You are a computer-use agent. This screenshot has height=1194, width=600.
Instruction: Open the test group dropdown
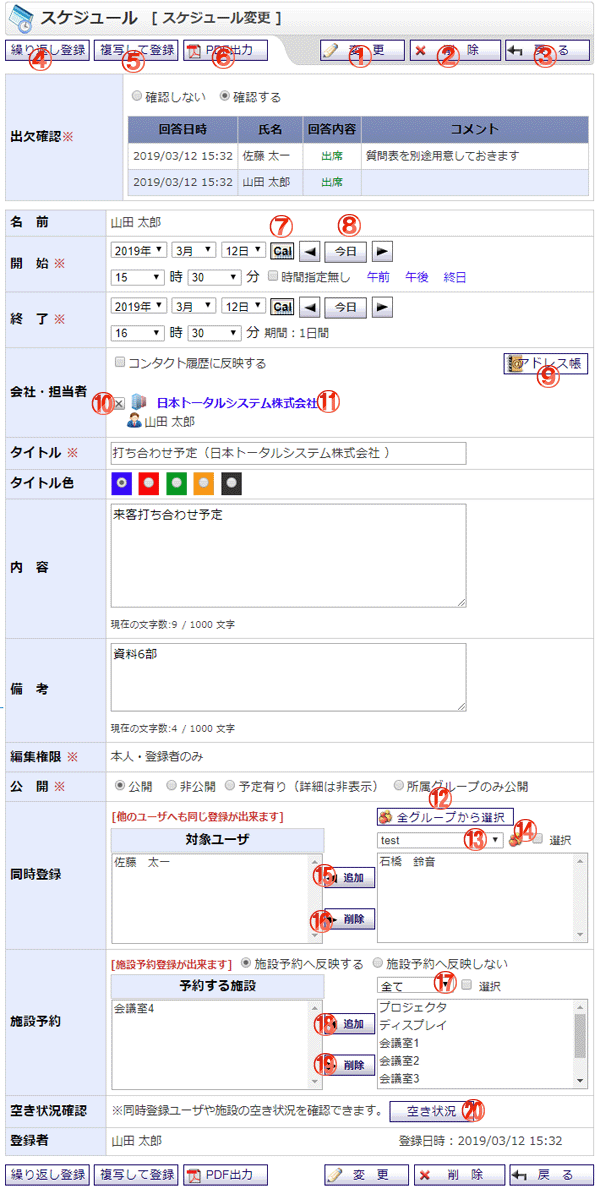(x=440, y=840)
